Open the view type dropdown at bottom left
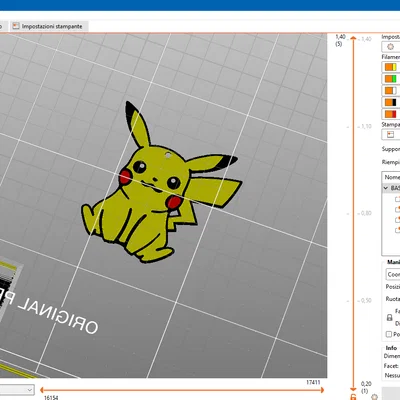Image resolution: width=400 pixels, height=400 pixels. tap(17, 389)
